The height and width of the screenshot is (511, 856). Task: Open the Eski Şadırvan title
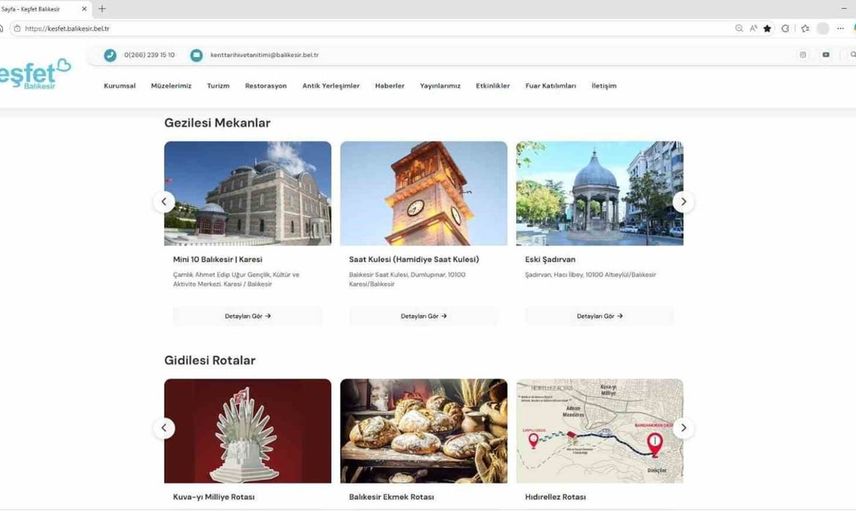tap(550, 259)
